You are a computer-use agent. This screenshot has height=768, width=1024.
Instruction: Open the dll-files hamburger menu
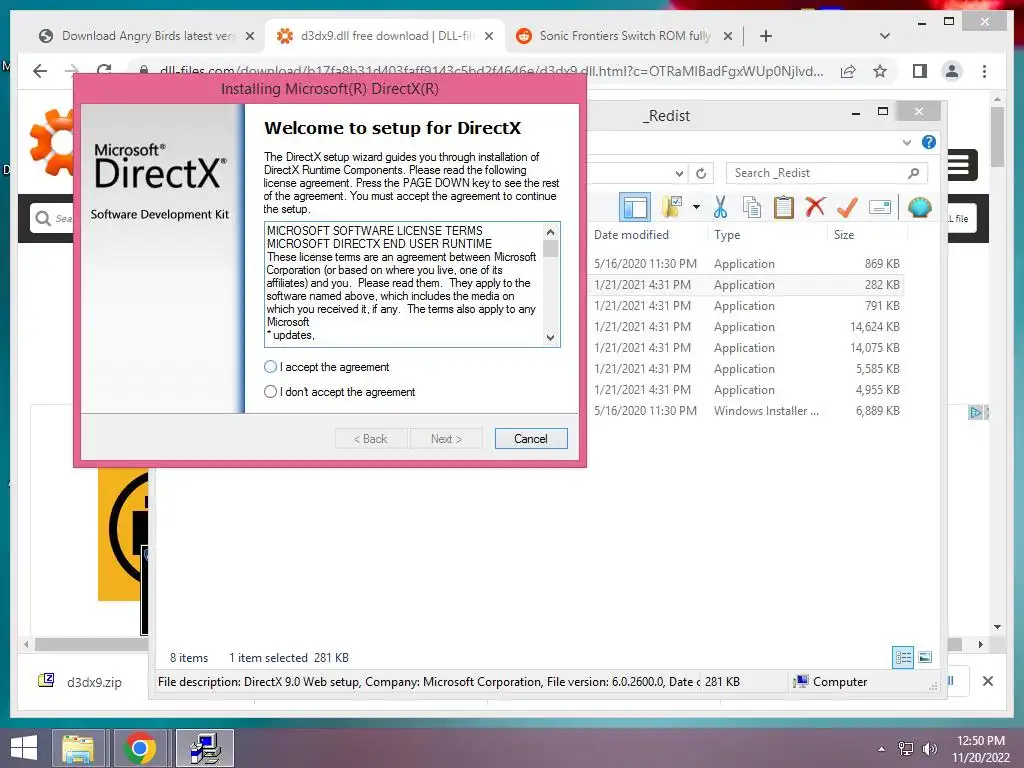pyautogui.click(x=959, y=165)
